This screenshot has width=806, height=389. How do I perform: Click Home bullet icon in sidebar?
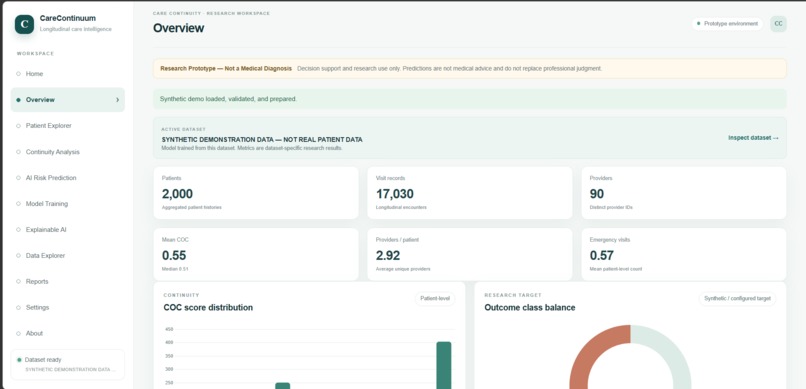pyautogui.click(x=19, y=74)
